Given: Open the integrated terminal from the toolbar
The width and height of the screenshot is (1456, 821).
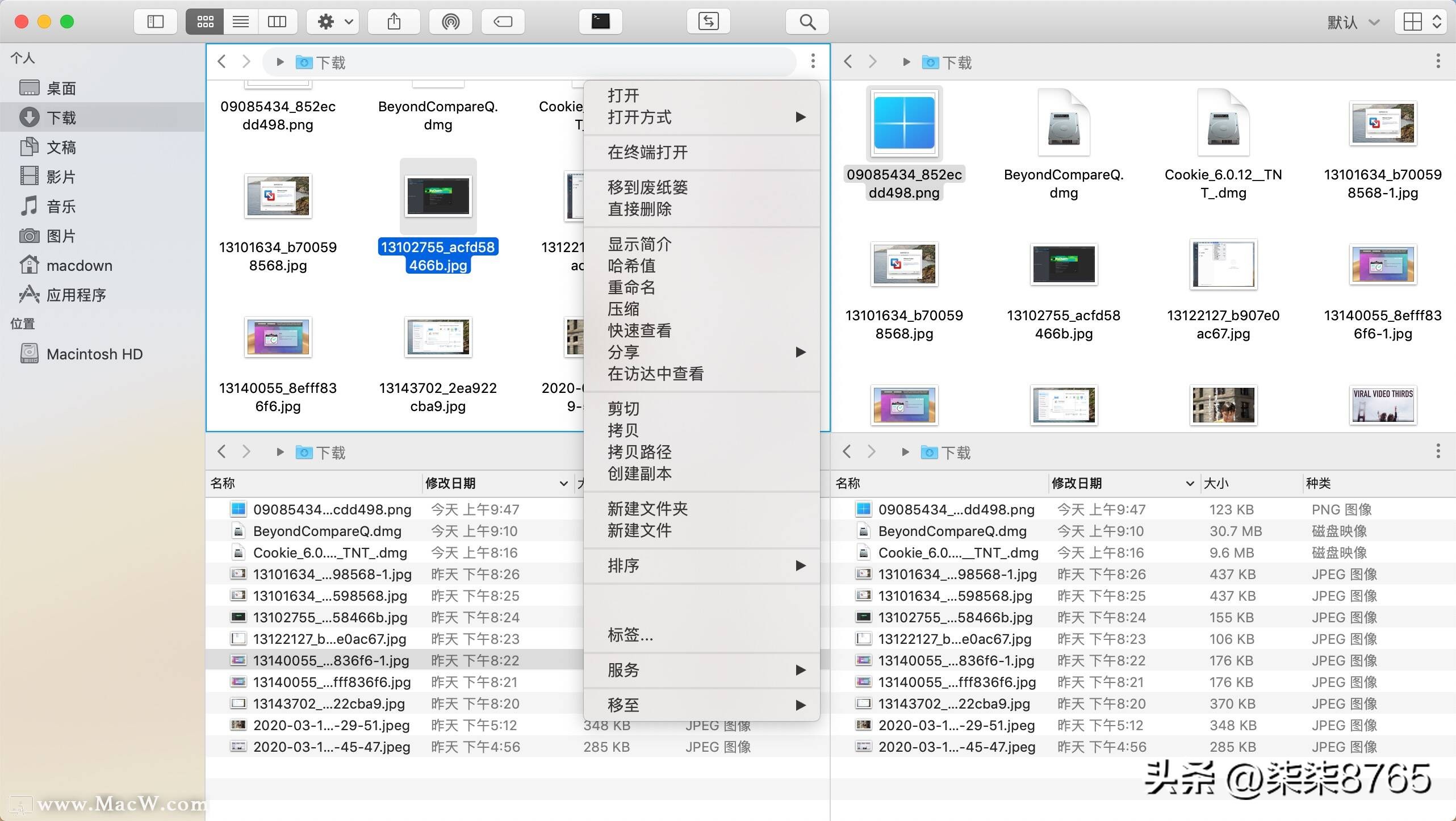Looking at the screenshot, I should point(600,22).
